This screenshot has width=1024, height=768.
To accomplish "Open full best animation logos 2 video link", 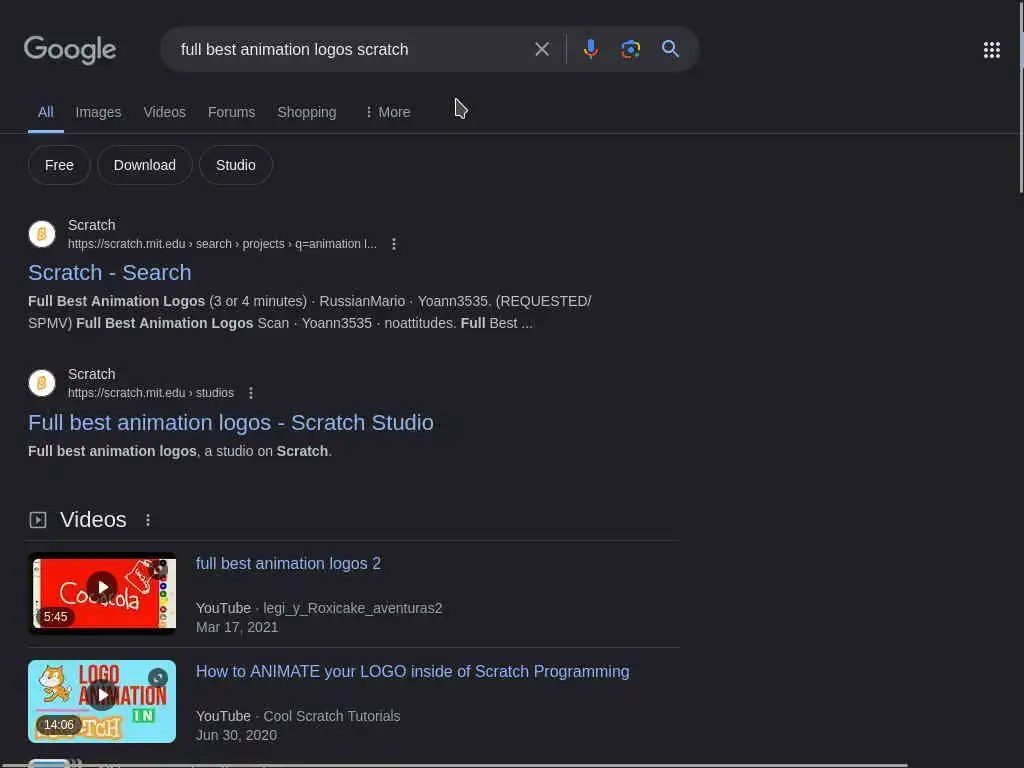I will [x=288, y=564].
